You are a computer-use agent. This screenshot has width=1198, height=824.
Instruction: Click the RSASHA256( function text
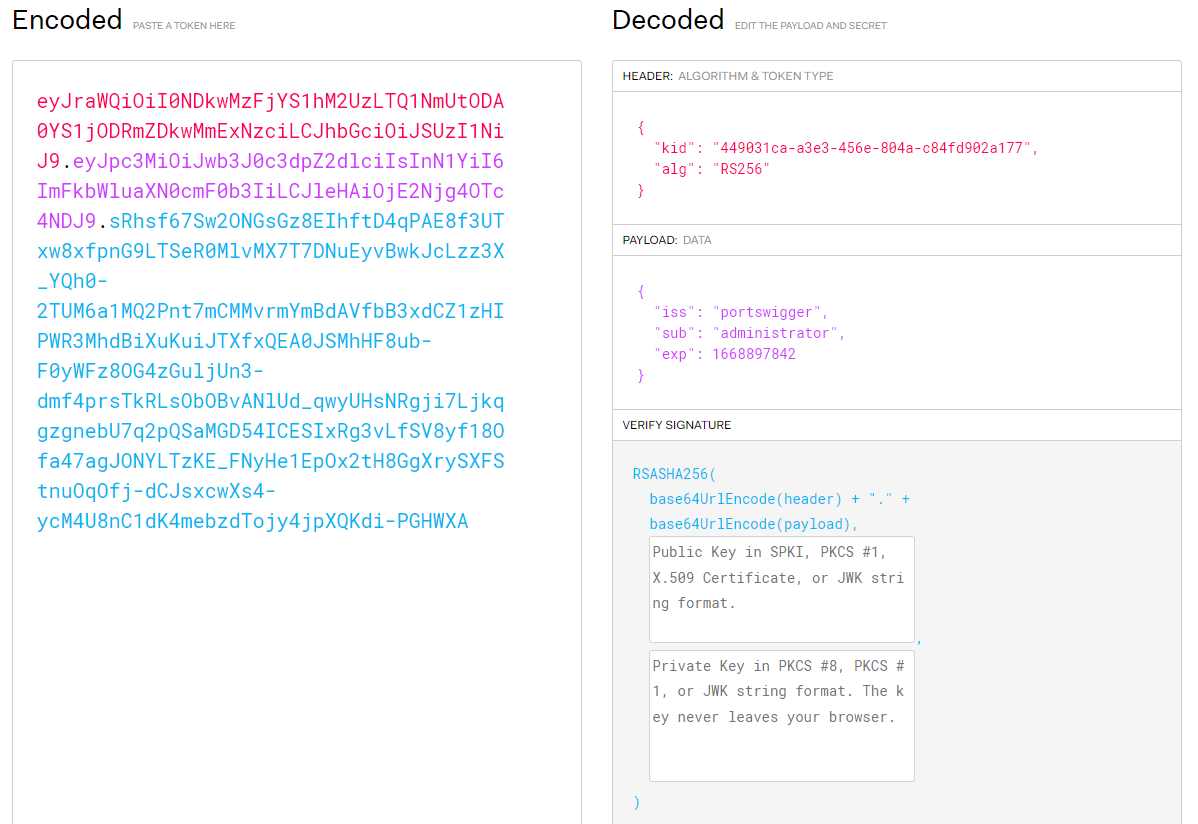tap(675, 473)
